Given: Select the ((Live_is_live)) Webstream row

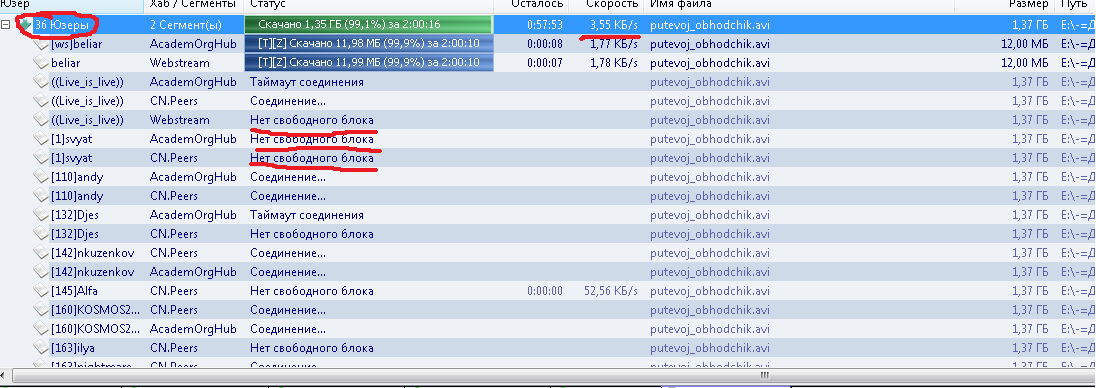Looking at the screenshot, I should click(x=548, y=120).
